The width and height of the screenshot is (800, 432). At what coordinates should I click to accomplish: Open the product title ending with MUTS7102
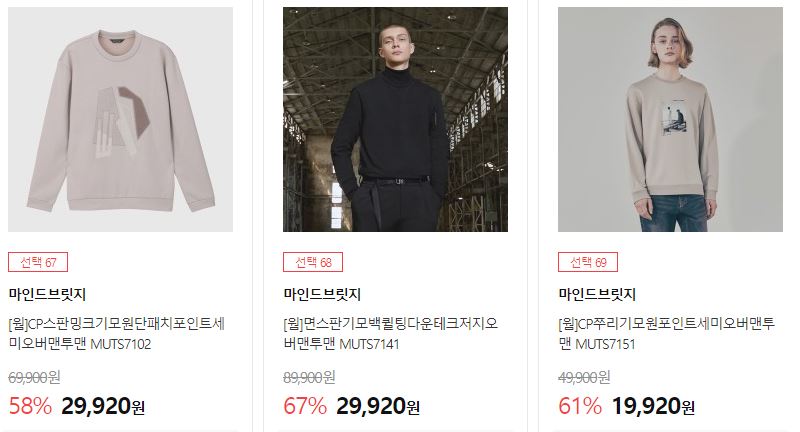point(117,334)
